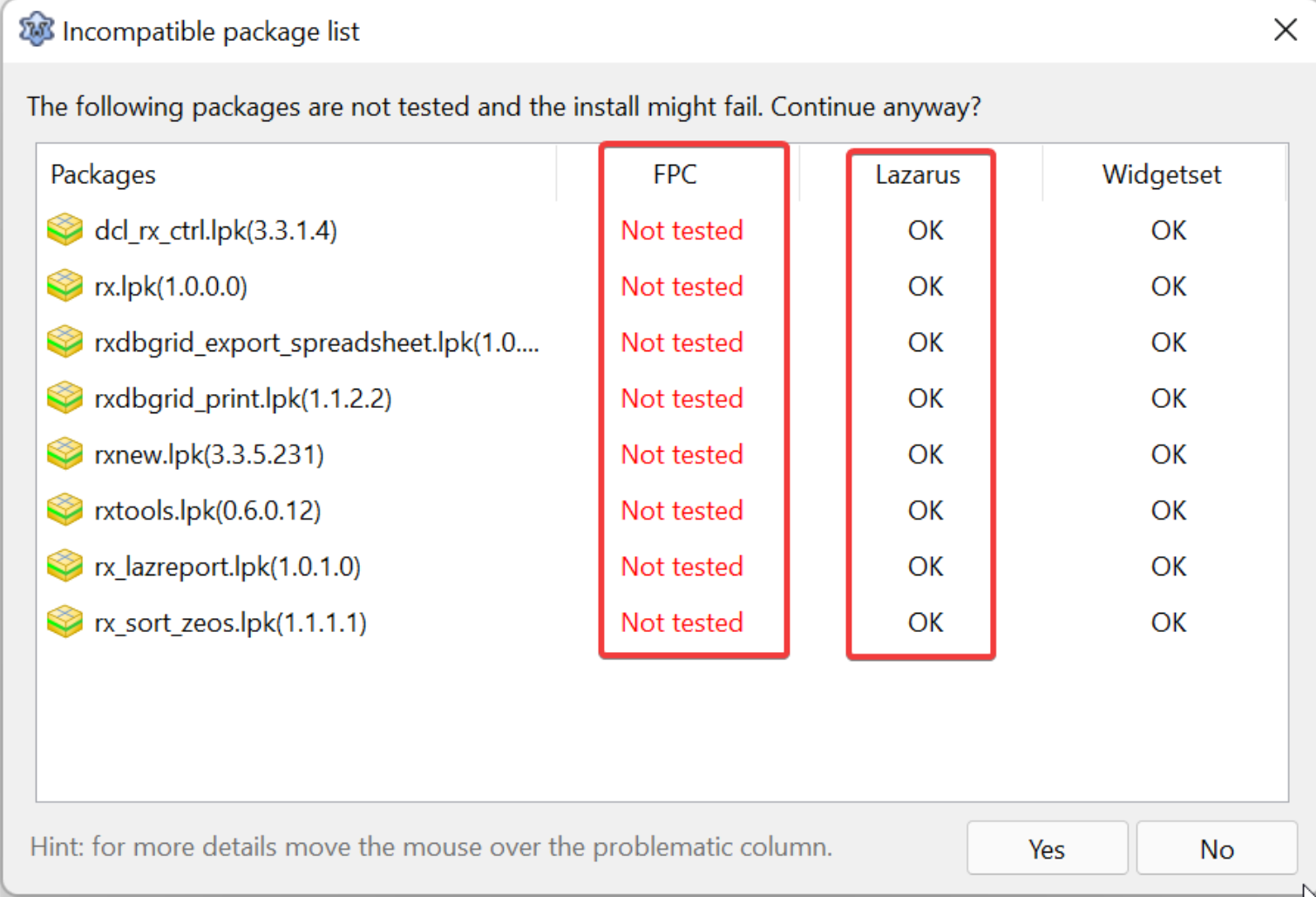Click the FPC column header
1316x897 pixels.
(675, 174)
